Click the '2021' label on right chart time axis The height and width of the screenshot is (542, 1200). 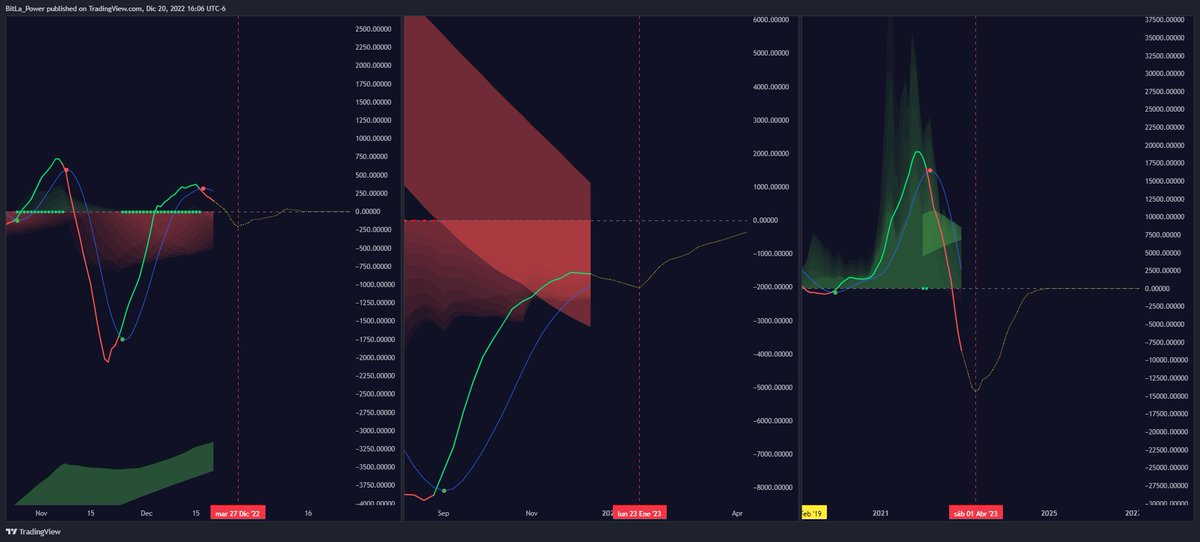[881, 513]
